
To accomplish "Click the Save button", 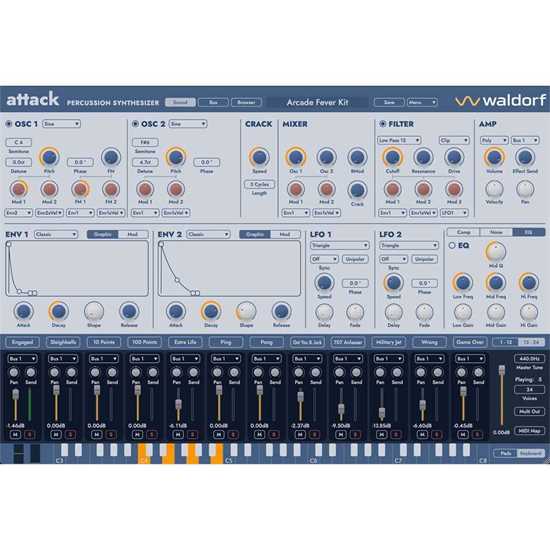I will 389,102.
